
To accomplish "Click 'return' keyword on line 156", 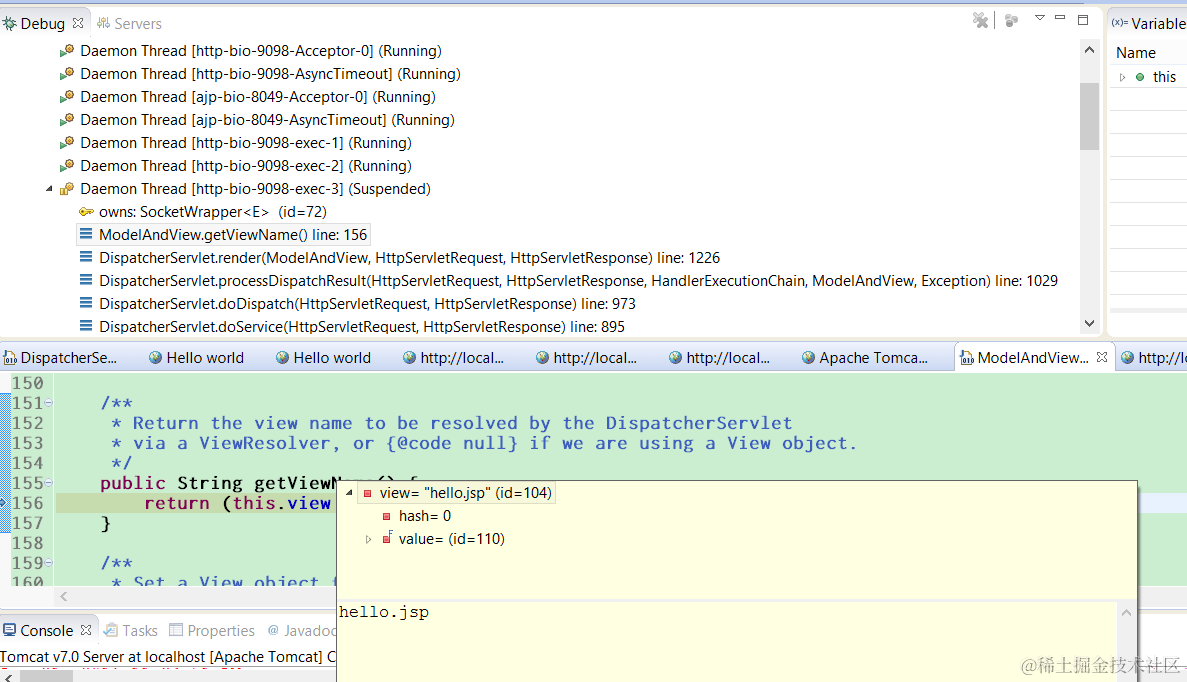I will (177, 503).
